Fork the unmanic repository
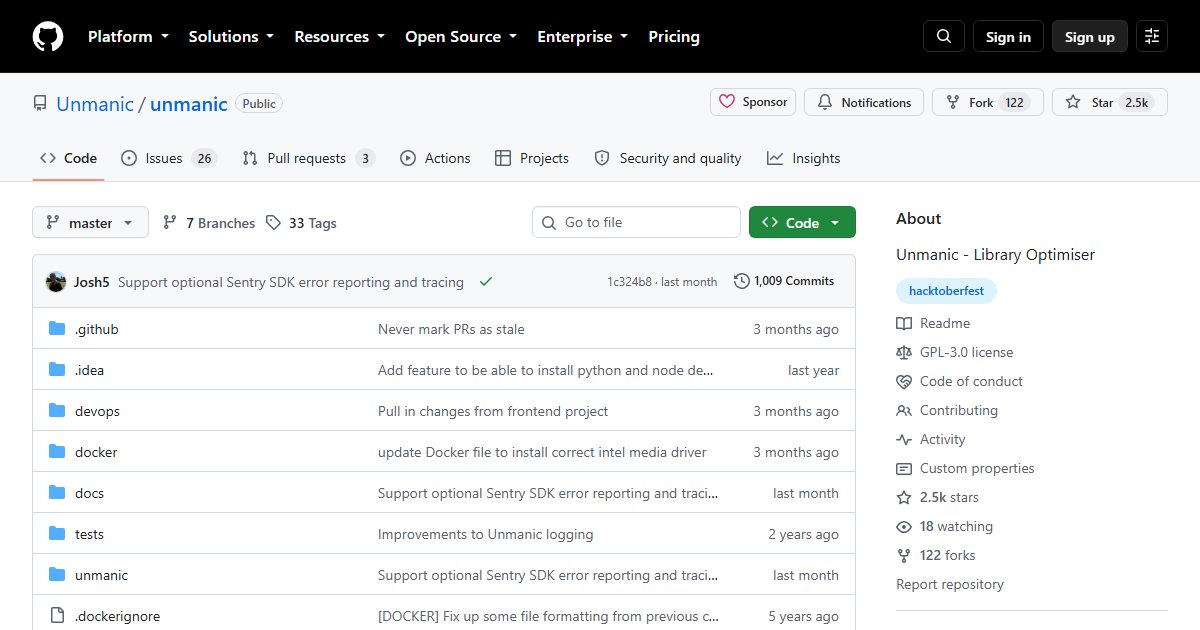The image size is (1200, 630). pyautogui.click(x=988, y=102)
